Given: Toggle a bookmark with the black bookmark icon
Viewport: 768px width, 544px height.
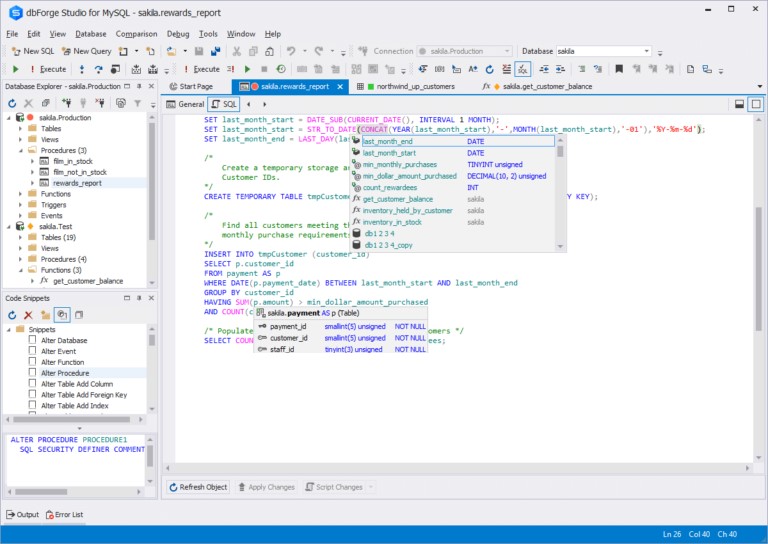Looking at the screenshot, I should [x=619, y=69].
